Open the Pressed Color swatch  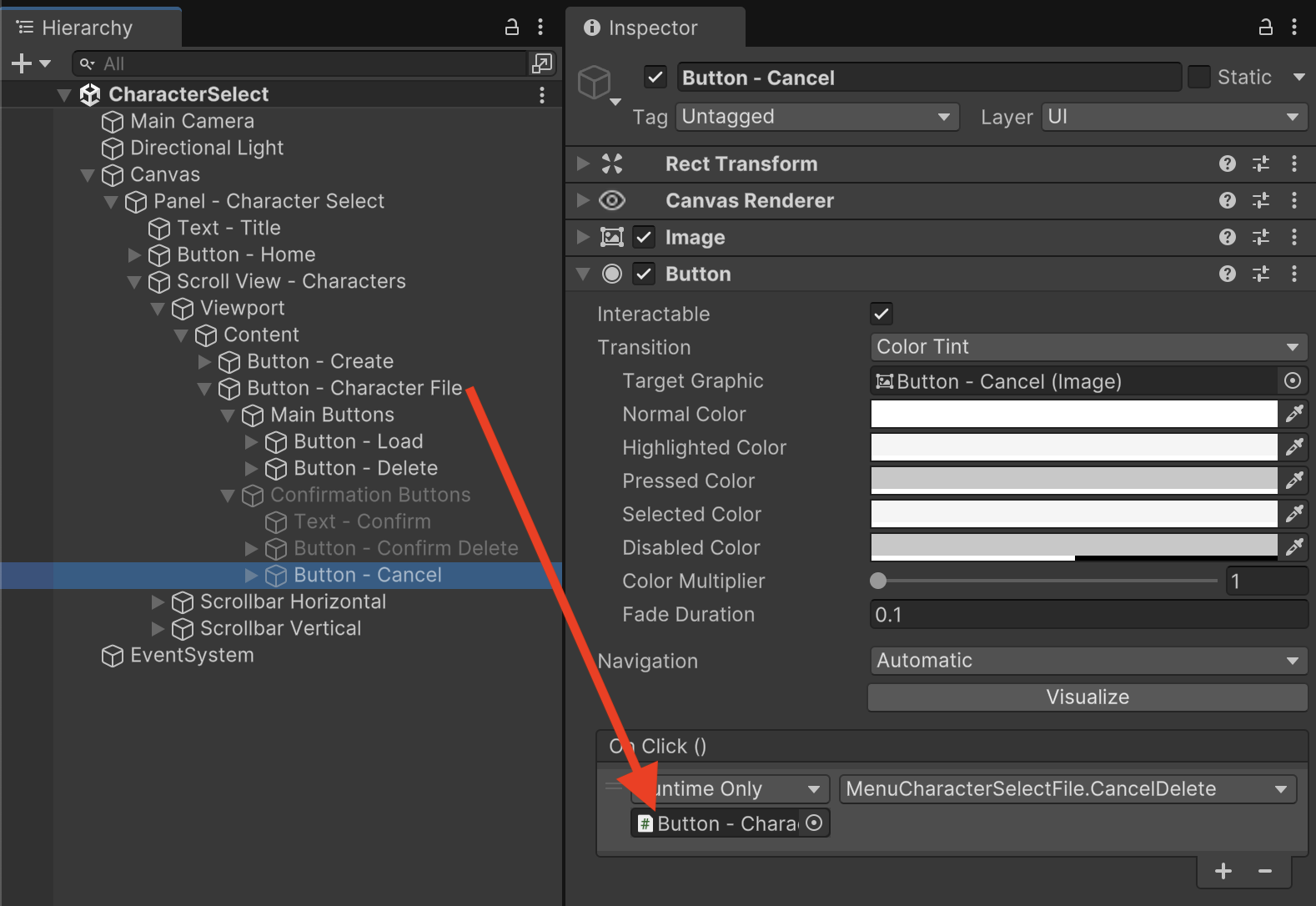point(1073,481)
